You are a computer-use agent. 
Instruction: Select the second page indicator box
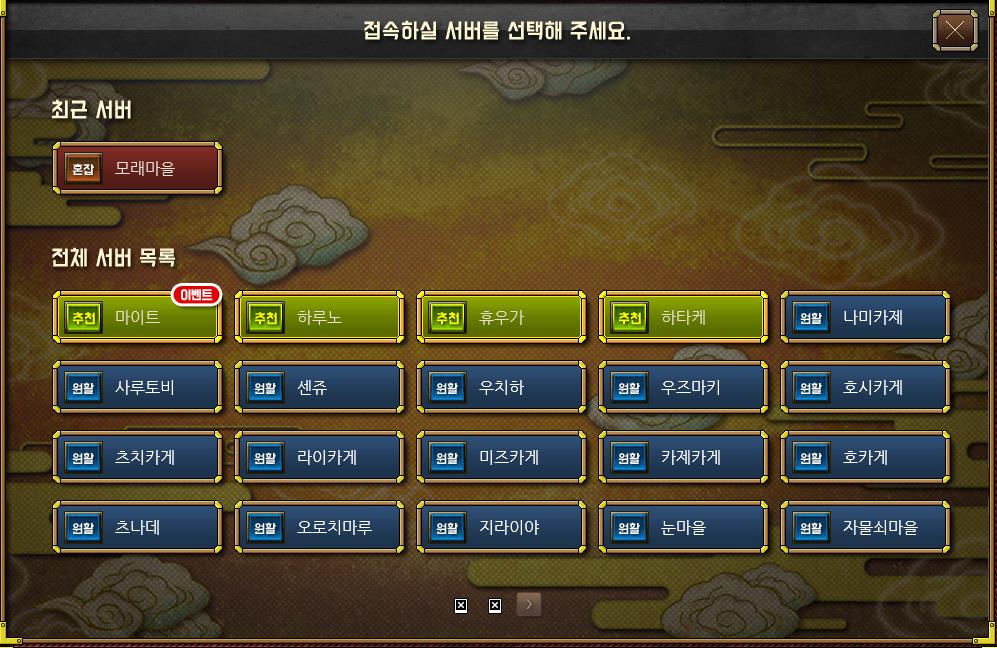click(495, 605)
